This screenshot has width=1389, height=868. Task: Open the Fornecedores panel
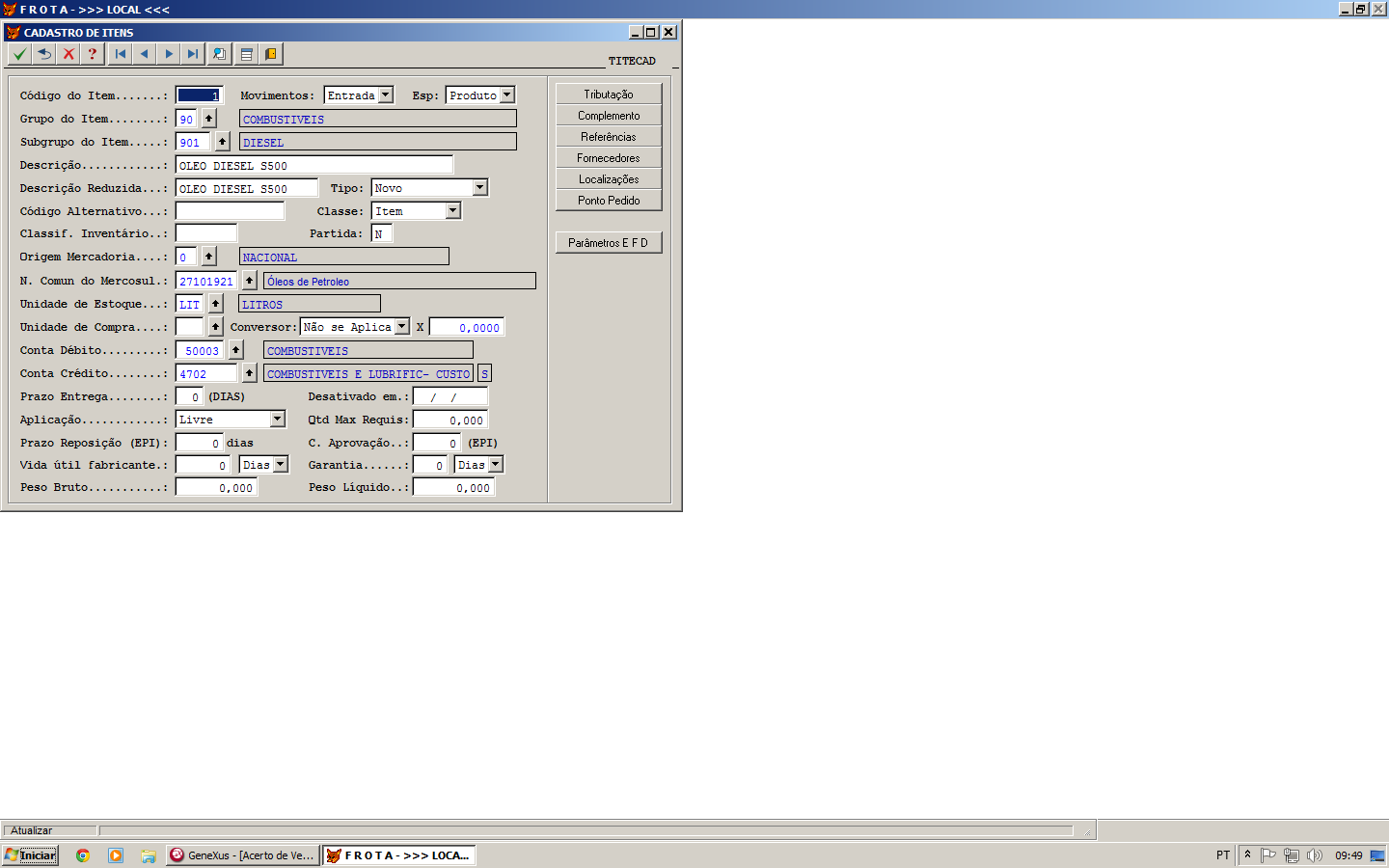tap(609, 158)
